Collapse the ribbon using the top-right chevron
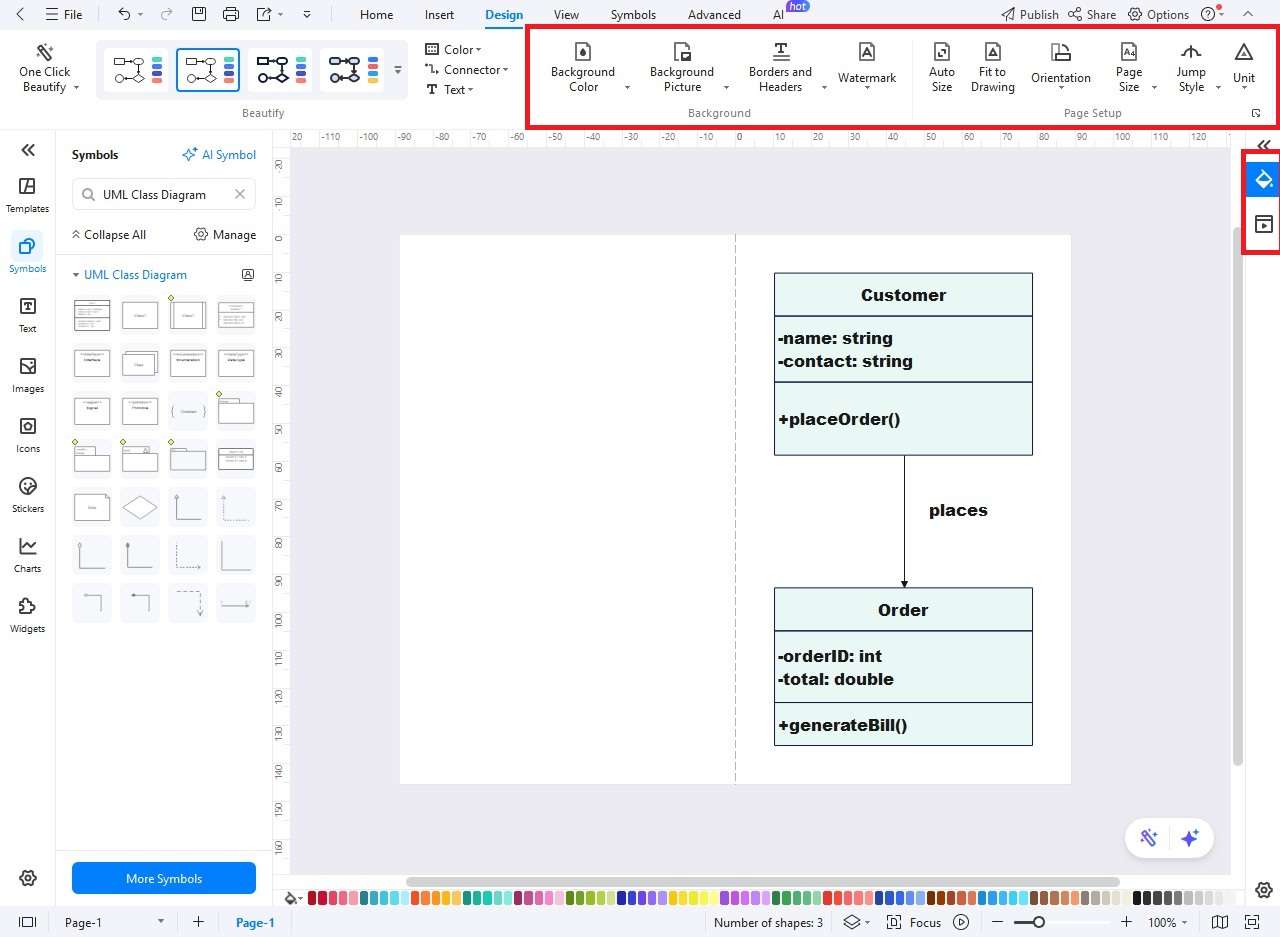The image size is (1280, 937). tap(1248, 14)
